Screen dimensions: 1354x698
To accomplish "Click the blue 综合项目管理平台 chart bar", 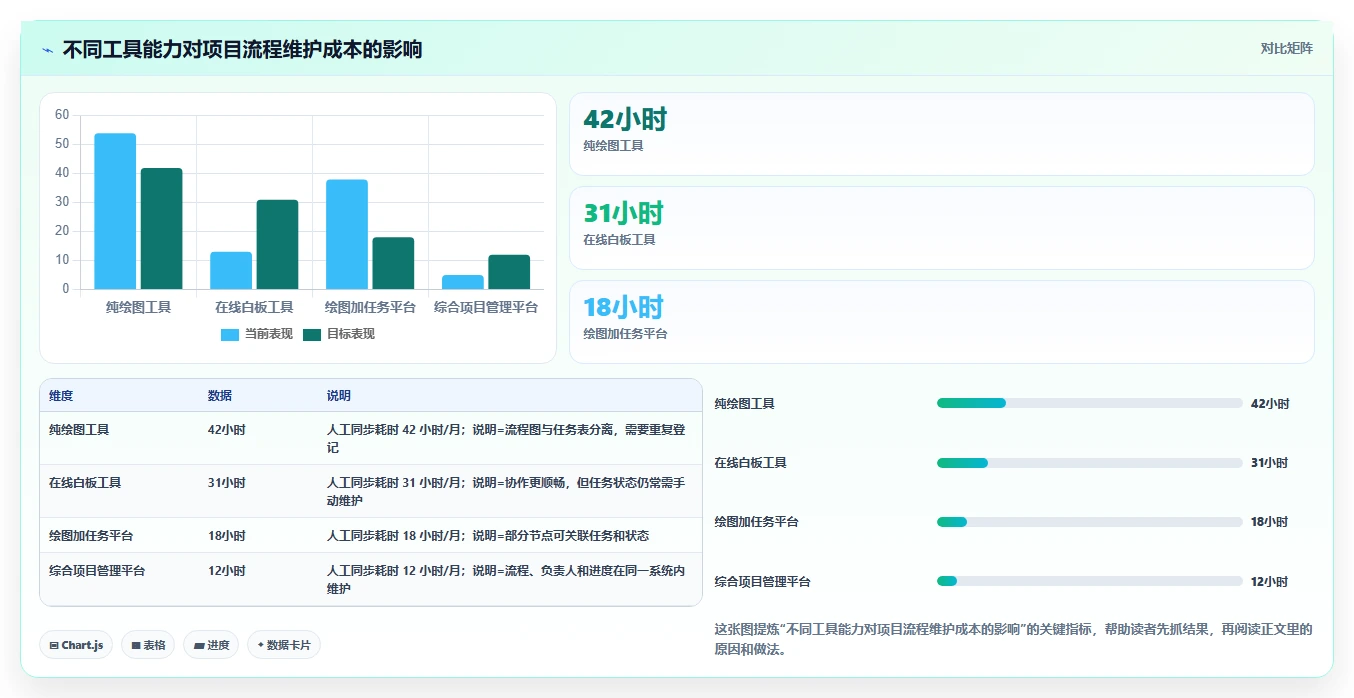I will pos(463,282).
